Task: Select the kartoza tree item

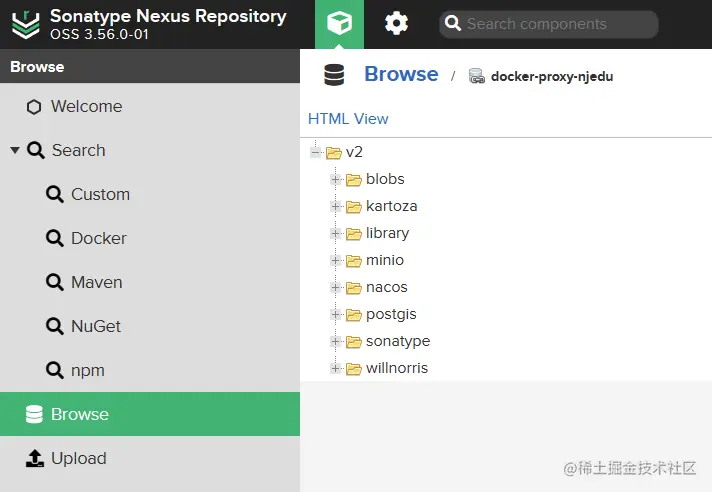Action: 391,206
